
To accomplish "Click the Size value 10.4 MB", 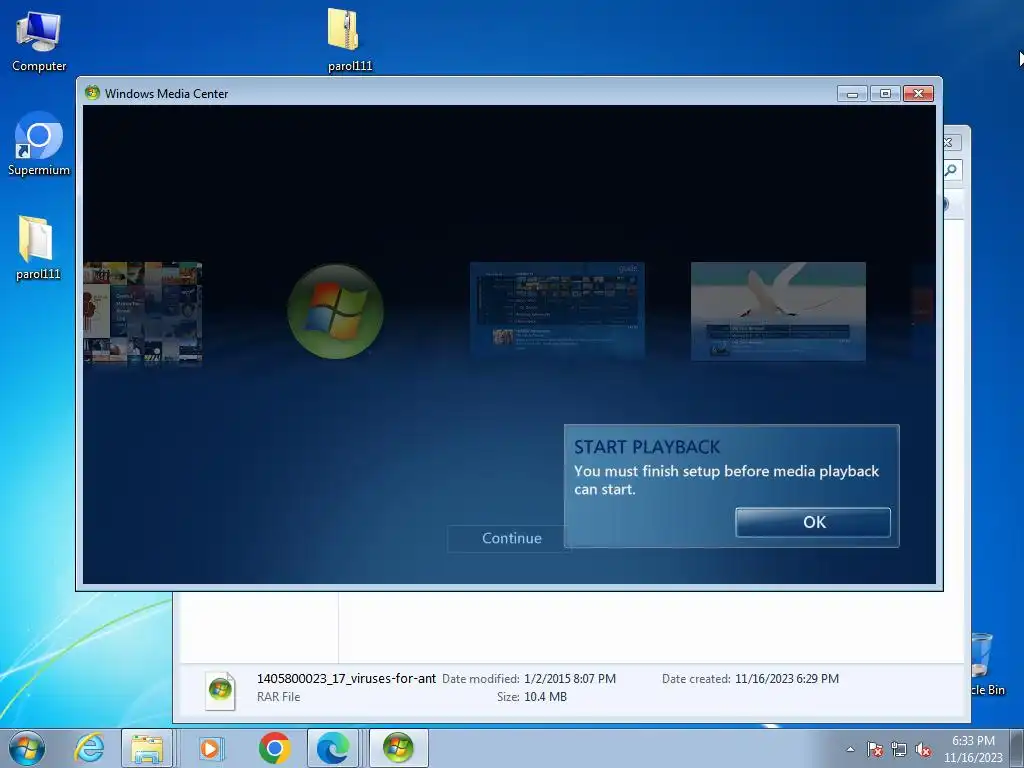I will [545, 697].
